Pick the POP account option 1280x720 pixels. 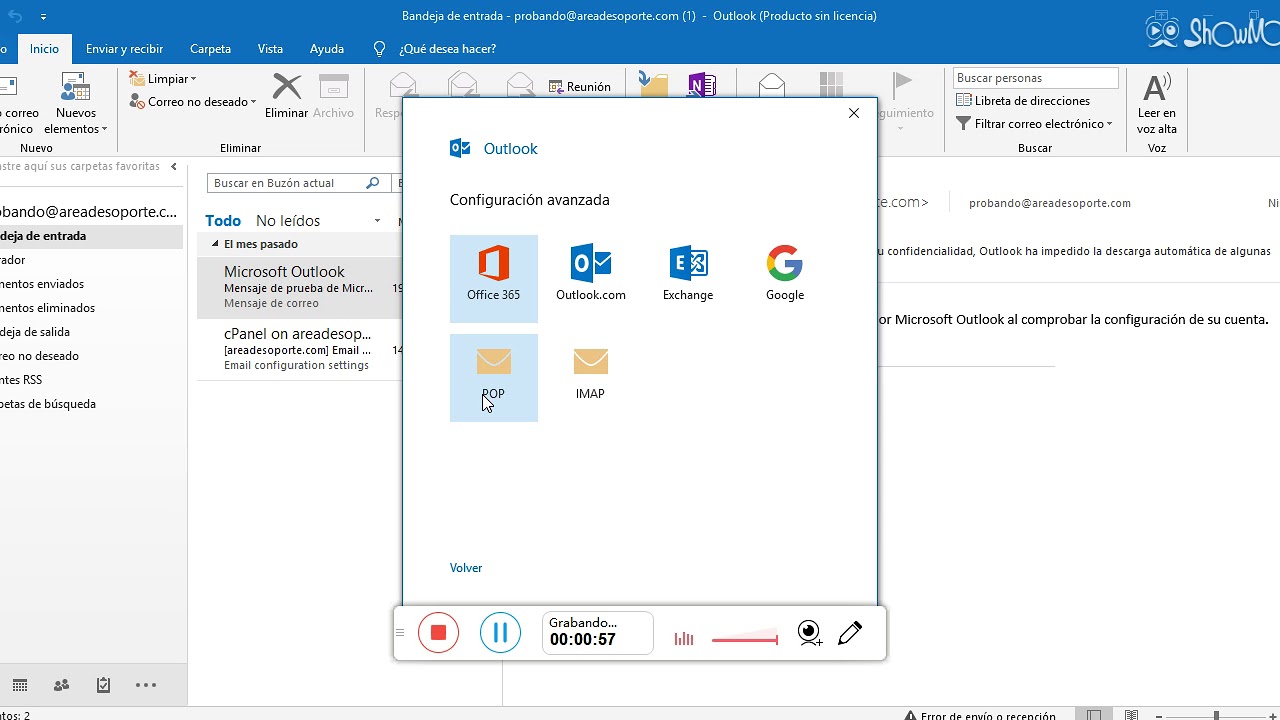pos(493,377)
